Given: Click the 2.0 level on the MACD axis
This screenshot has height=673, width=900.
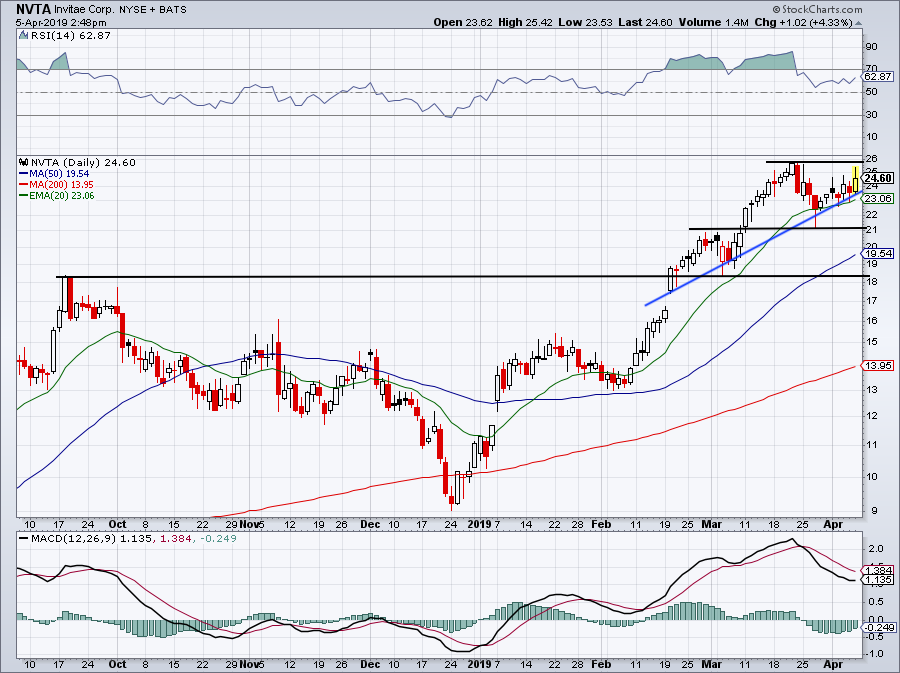Looking at the screenshot, I should 876,549.
